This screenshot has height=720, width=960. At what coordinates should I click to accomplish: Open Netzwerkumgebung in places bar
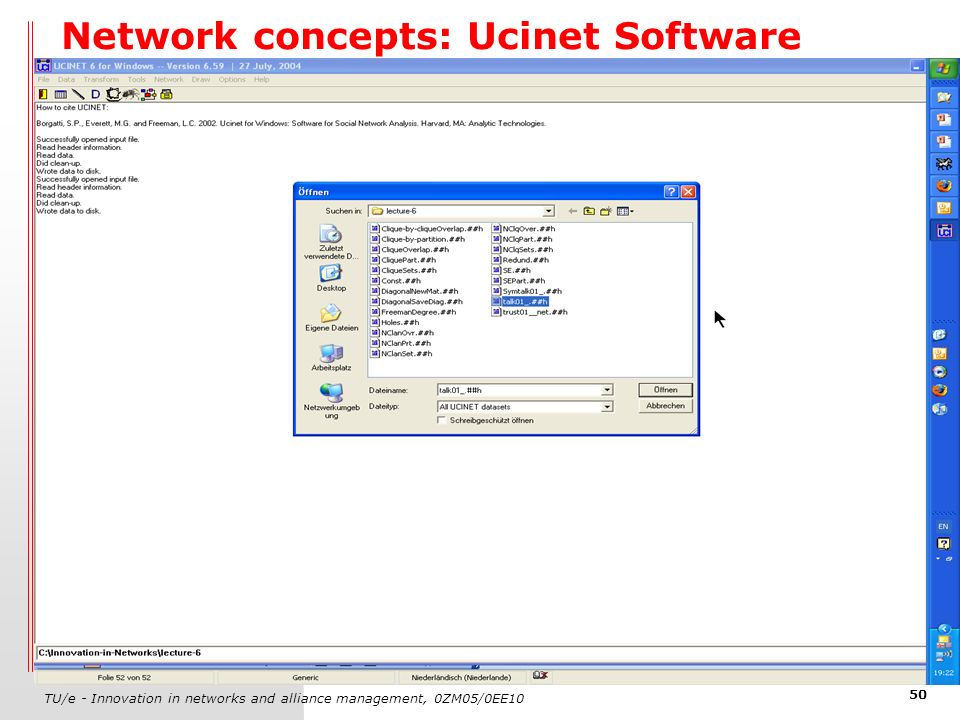coord(331,401)
